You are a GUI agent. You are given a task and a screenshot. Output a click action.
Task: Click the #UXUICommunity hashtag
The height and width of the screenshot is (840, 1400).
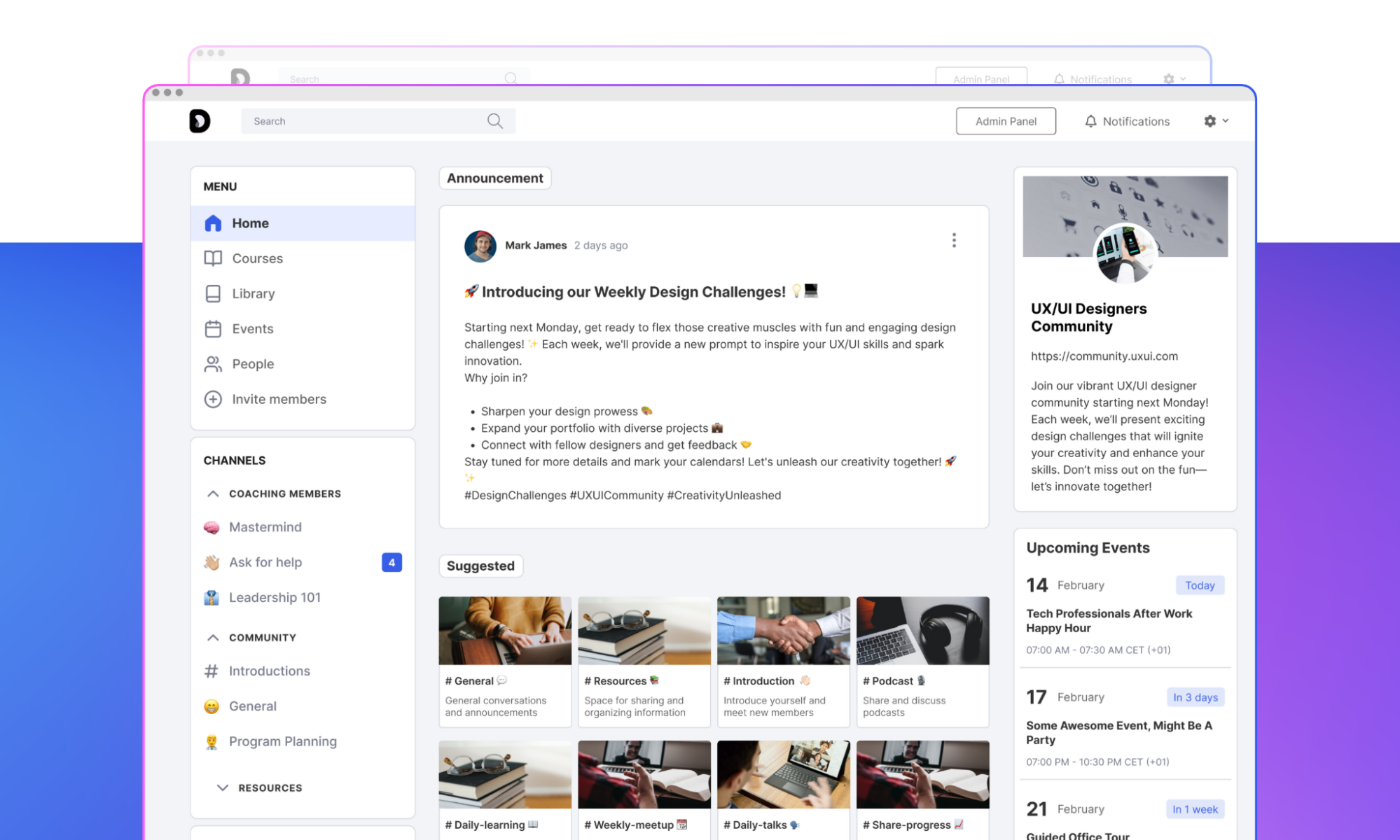[x=616, y=496]
